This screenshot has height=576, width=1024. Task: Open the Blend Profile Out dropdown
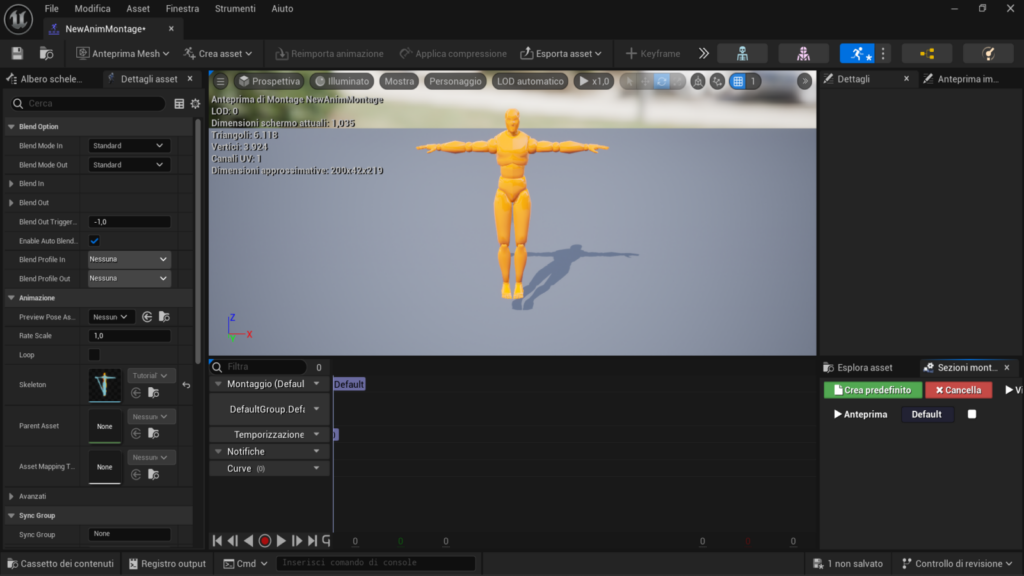pyautogui.click(x=129, y=278)
